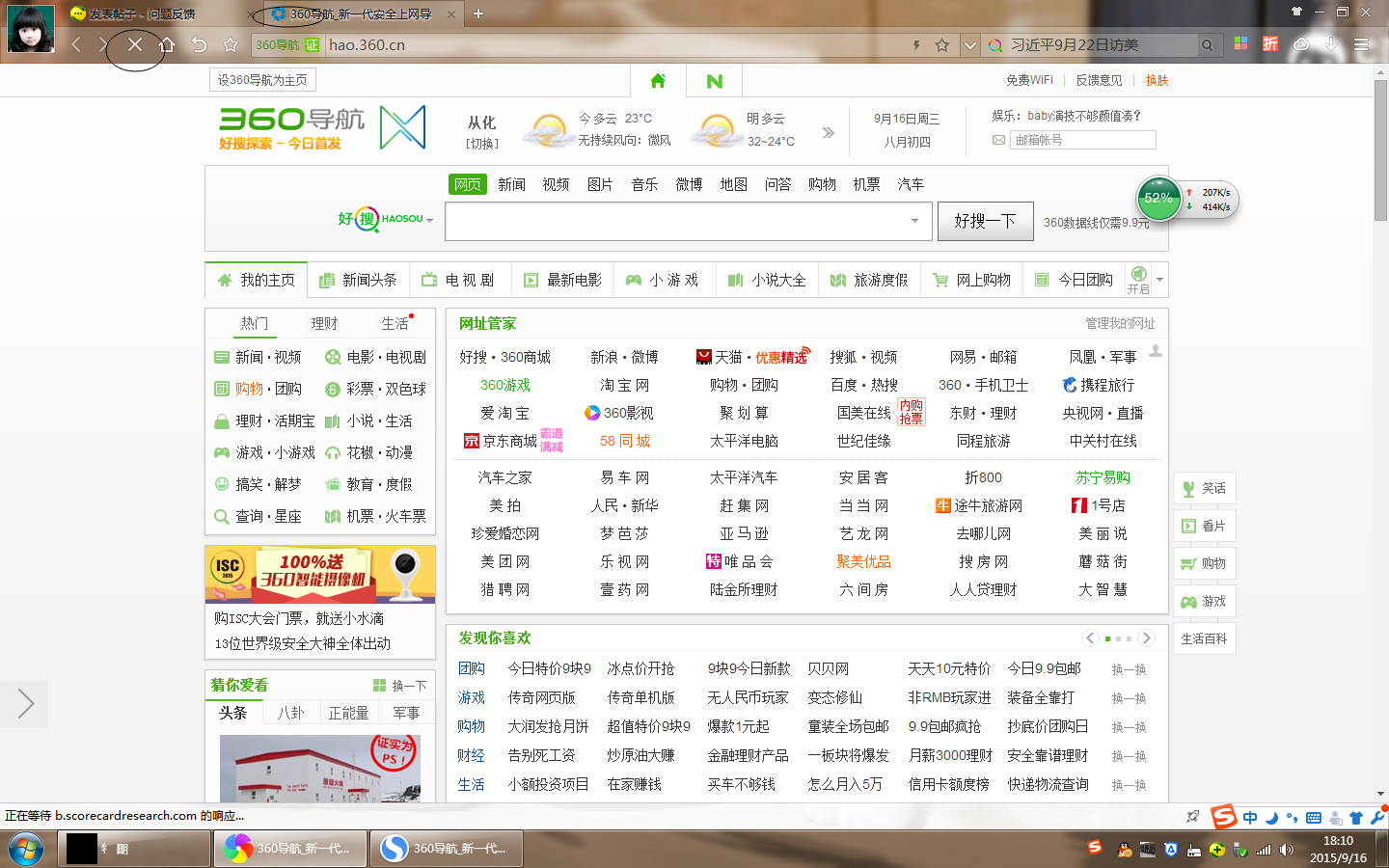1389x868 pixels.
Task: Open the ISC 360智能摄像机 banner
Action: point(320,574)
